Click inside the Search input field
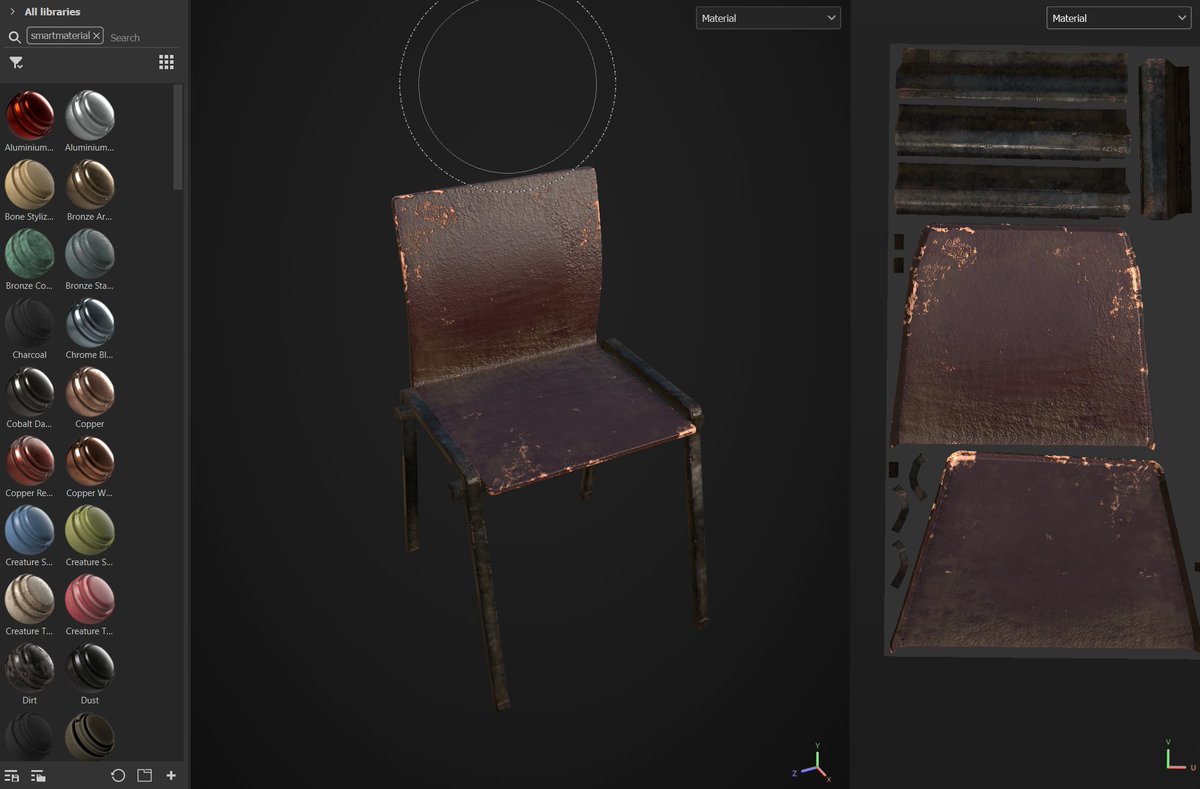 135,35
